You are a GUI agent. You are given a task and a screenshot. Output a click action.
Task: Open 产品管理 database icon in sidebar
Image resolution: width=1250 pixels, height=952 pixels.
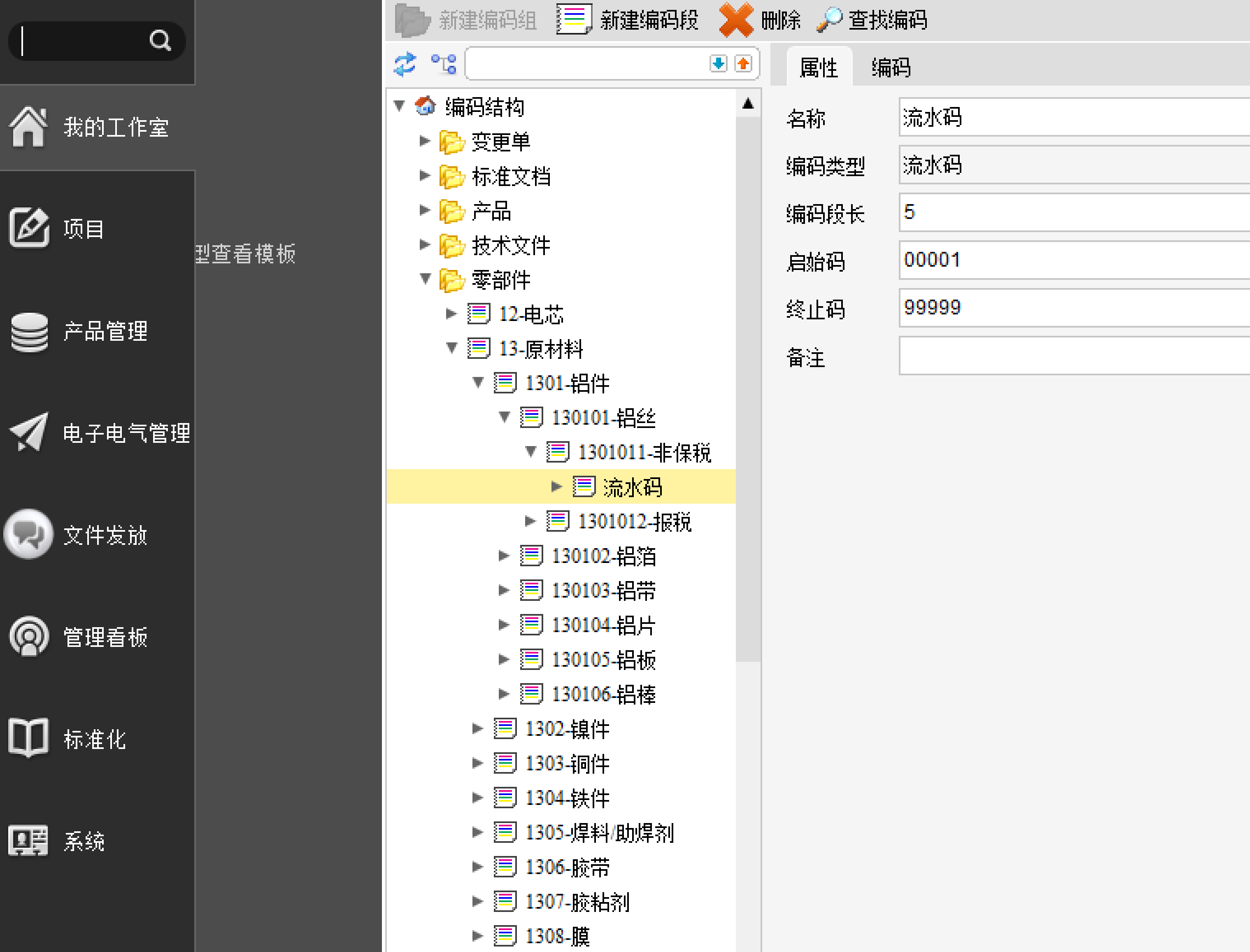(30, 331)
